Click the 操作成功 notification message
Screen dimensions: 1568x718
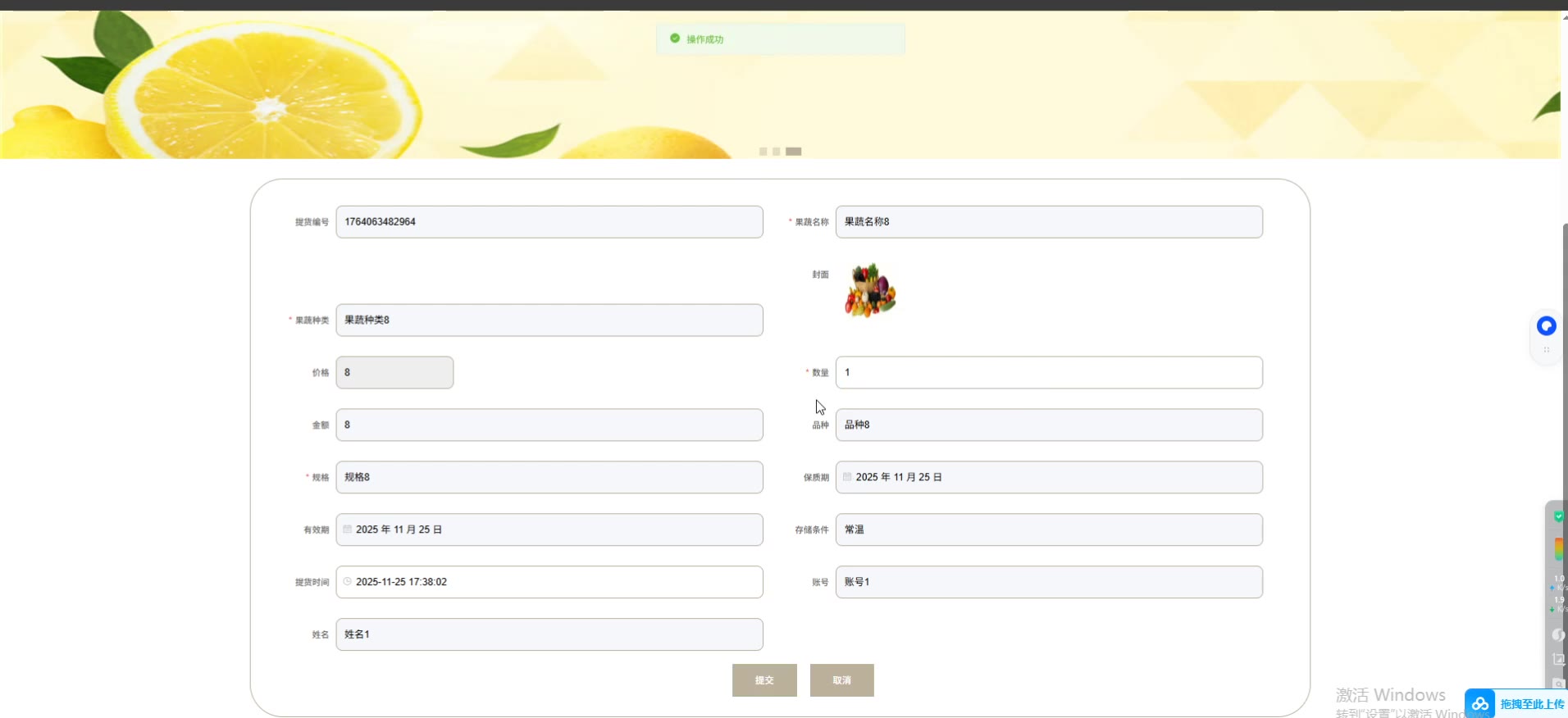point(781,39)
